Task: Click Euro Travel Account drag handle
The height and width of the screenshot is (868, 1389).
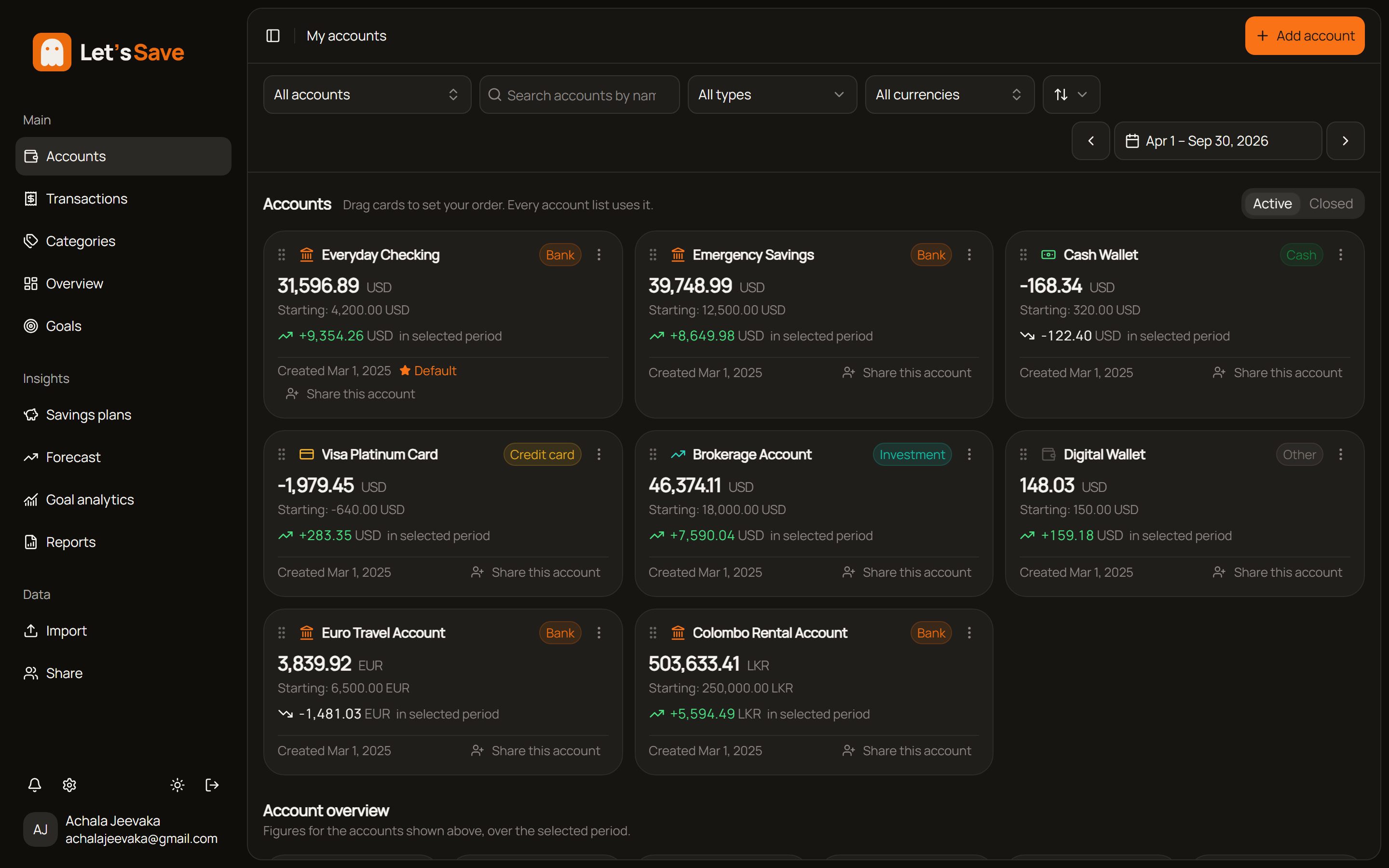Action: click(282, 632)
